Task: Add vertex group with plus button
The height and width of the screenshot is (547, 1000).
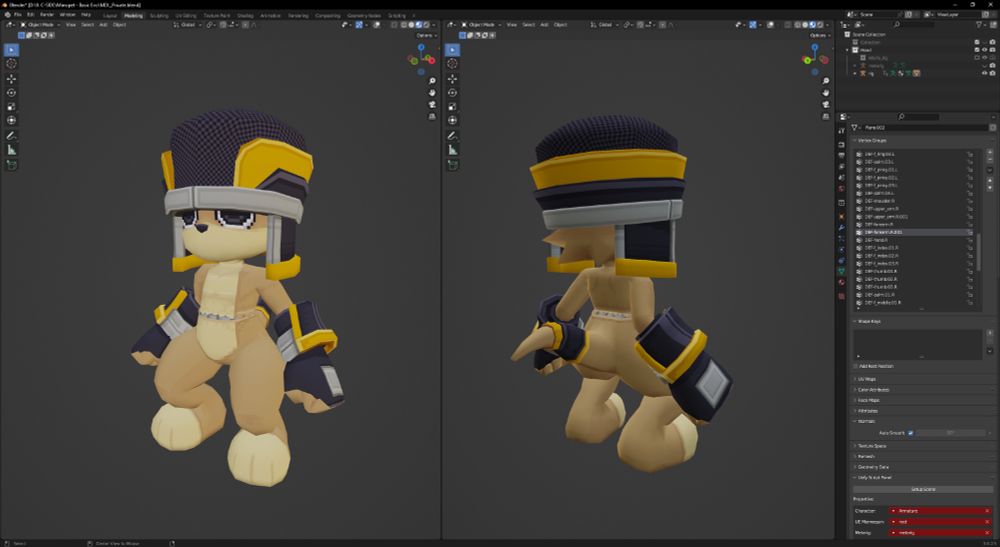Action: pos(990,153)
